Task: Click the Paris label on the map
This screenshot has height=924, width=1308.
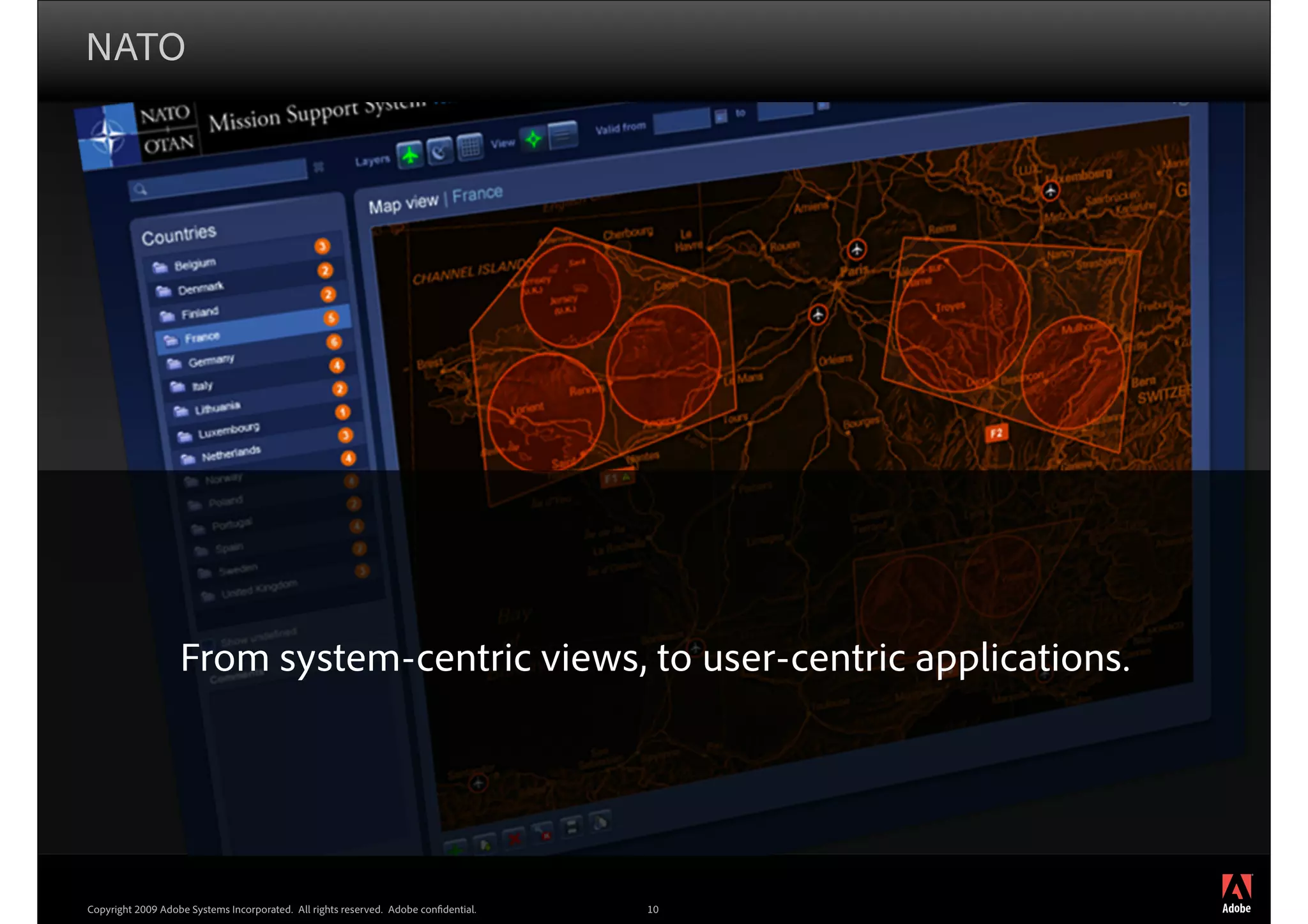Action: pos(853,271)
